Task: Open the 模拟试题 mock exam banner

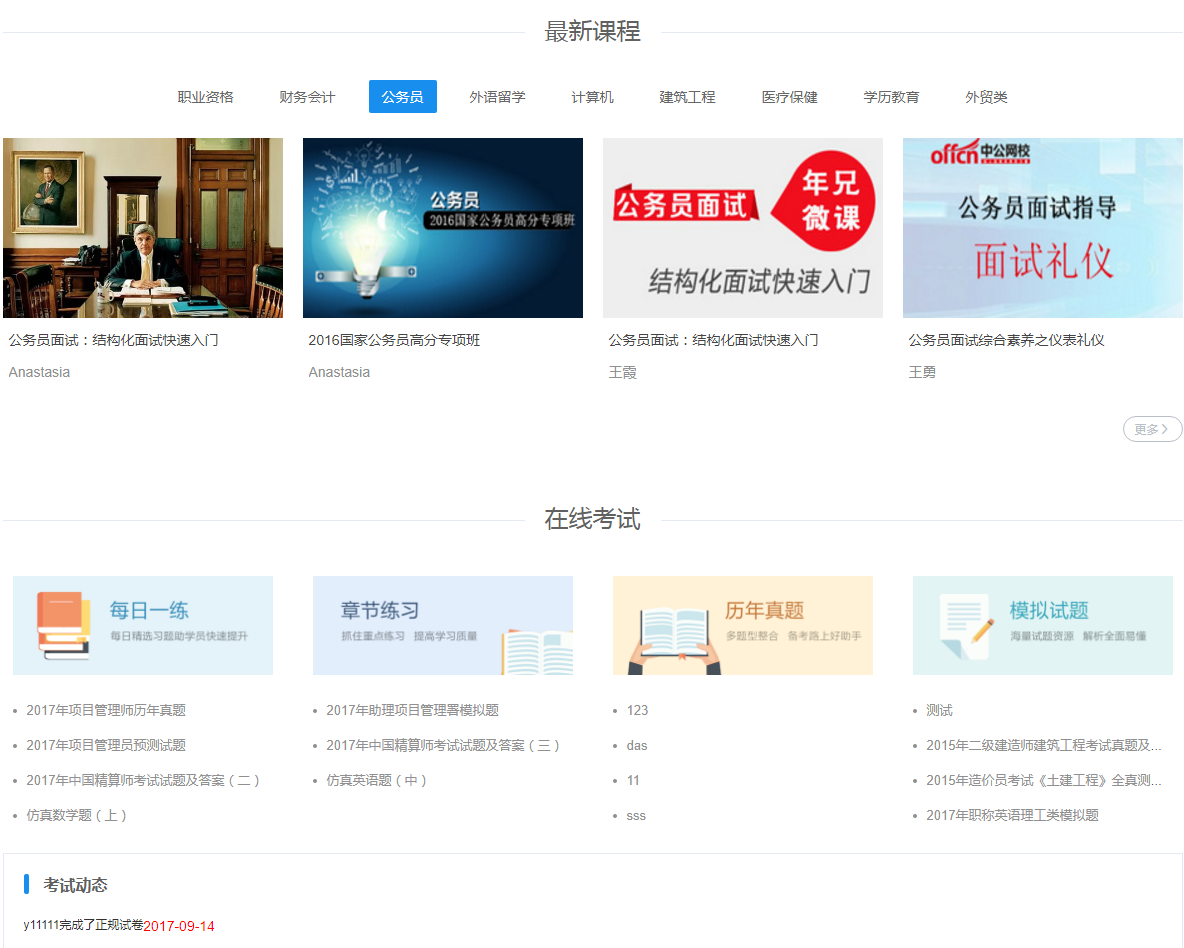Action: coord(1043,625)
